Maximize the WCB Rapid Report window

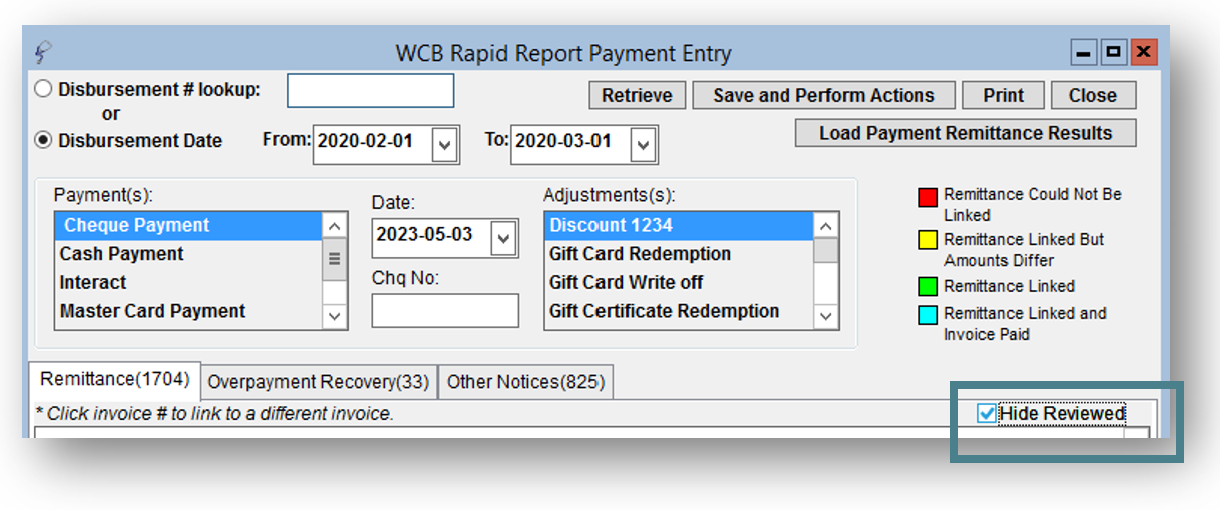(x=1114, y=51)
